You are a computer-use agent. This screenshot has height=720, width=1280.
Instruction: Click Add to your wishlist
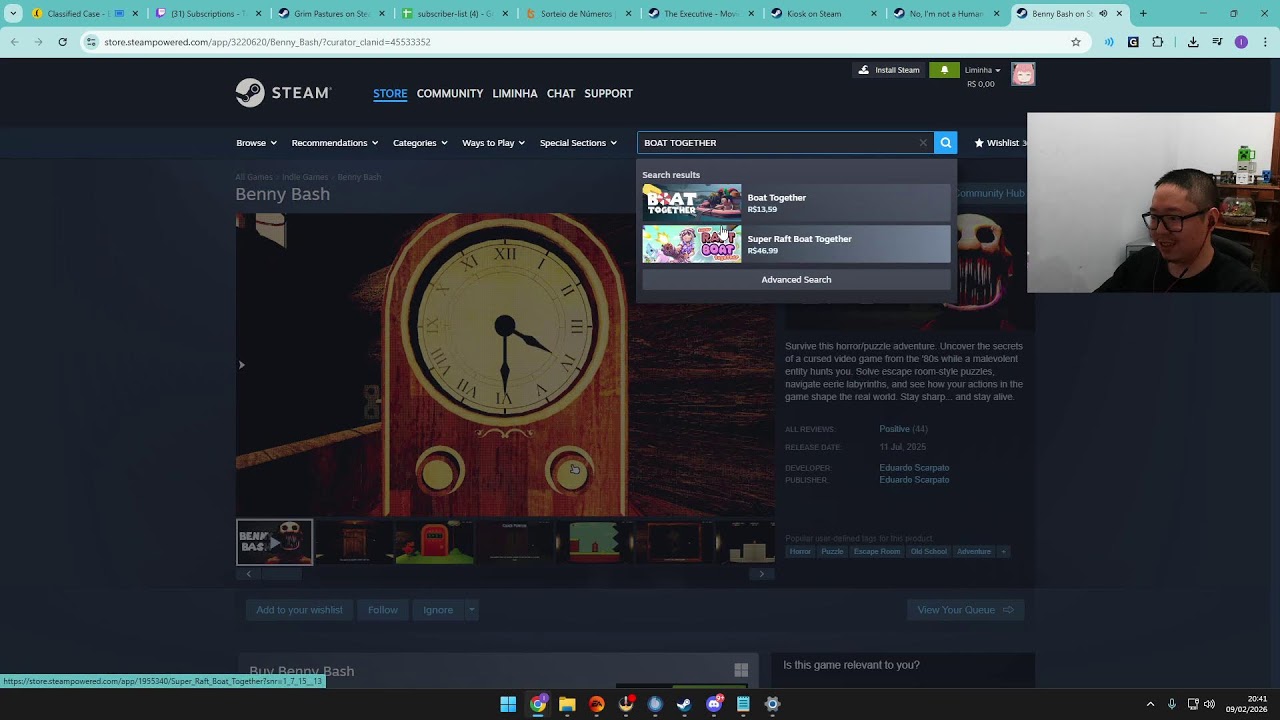tap(299, 610)
